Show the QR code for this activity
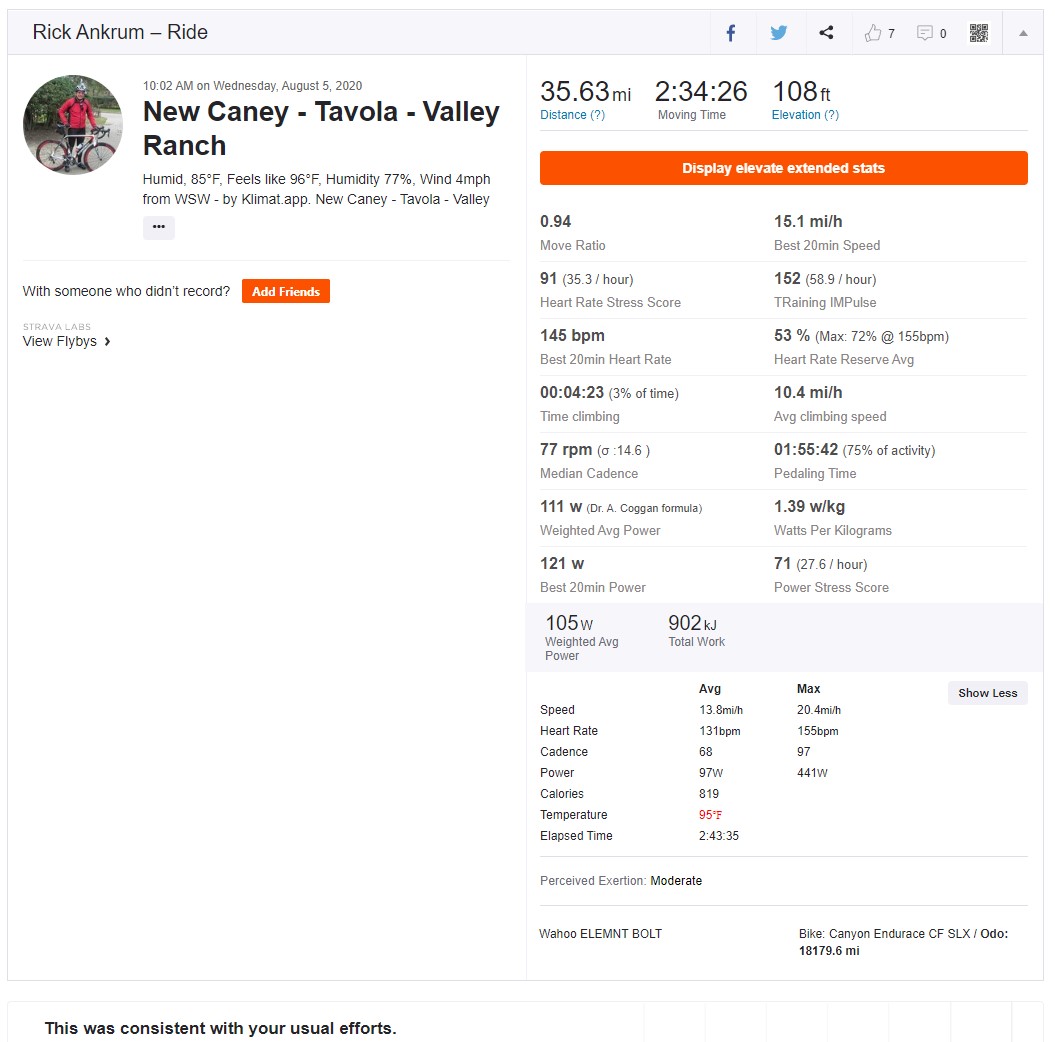 click(979, 32)
